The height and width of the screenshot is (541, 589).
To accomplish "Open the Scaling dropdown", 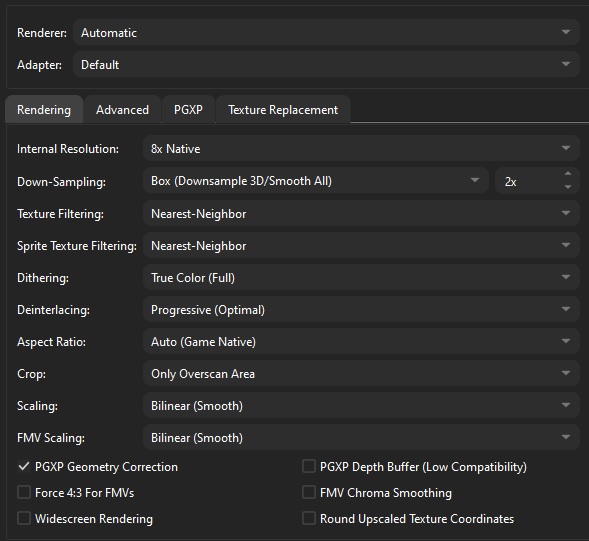I will pos(361,405).
